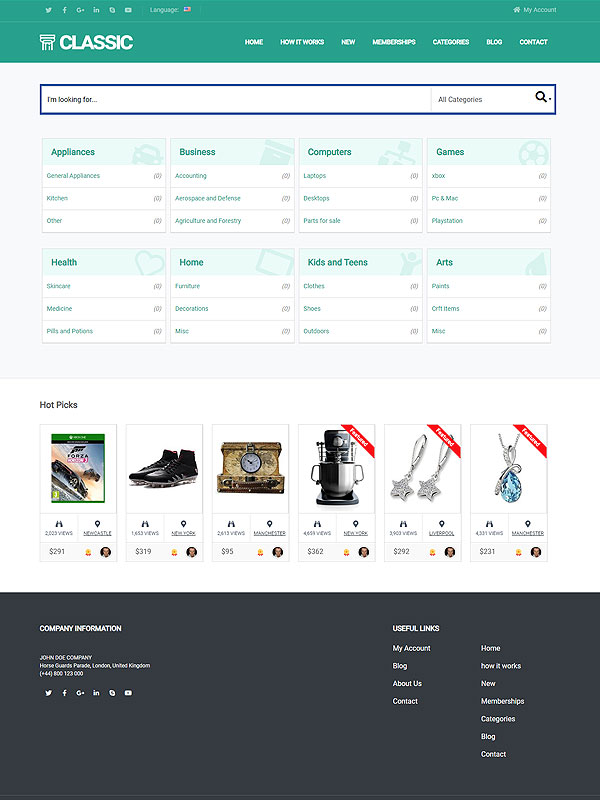Open Twitter link in top header bar

pos(48,10)
